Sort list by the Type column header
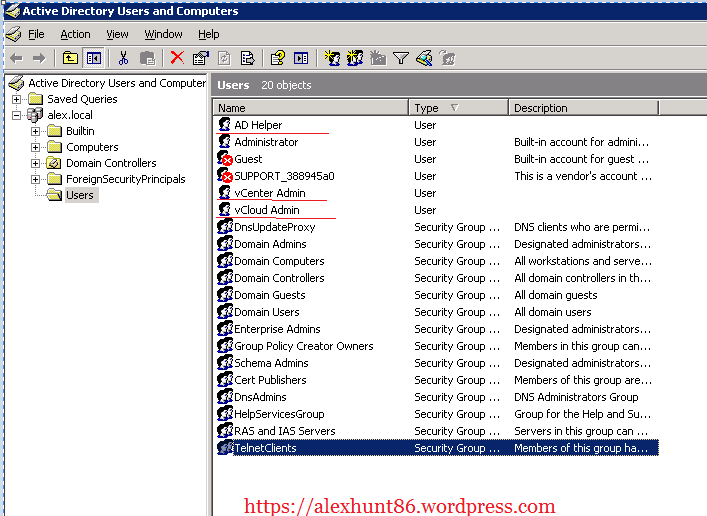The image size is (707, 516). click(458, 108)
